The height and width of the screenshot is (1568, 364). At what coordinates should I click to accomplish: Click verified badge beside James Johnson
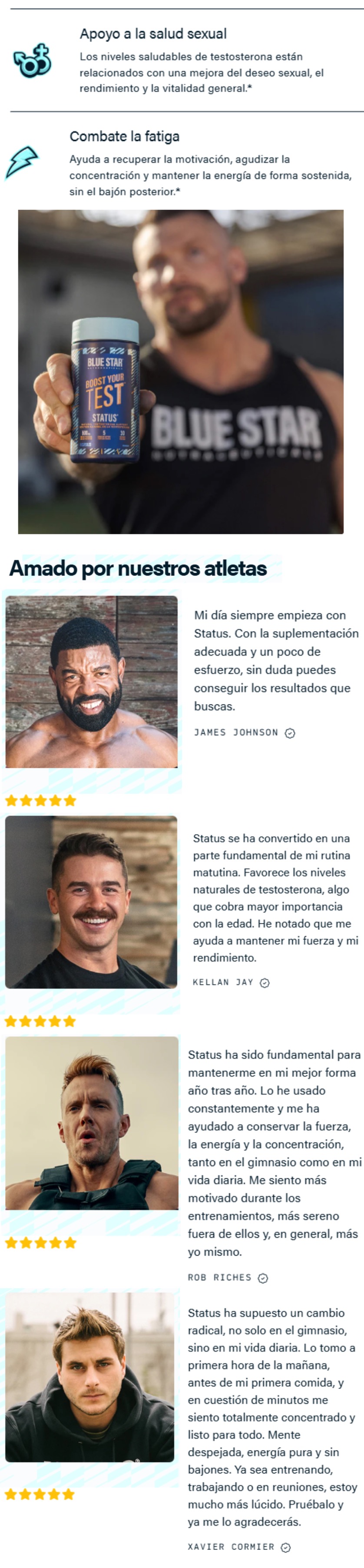(x=290, y=733)
